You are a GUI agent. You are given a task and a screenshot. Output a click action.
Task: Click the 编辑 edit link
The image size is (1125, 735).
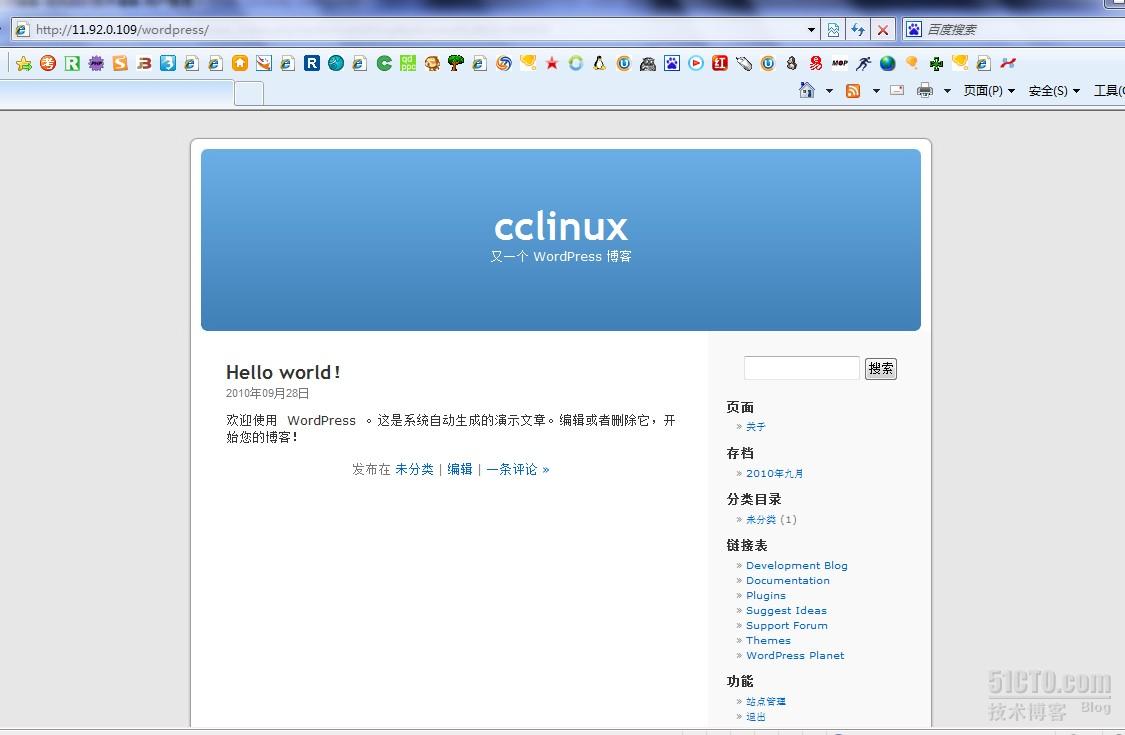[x=459, y=469]
